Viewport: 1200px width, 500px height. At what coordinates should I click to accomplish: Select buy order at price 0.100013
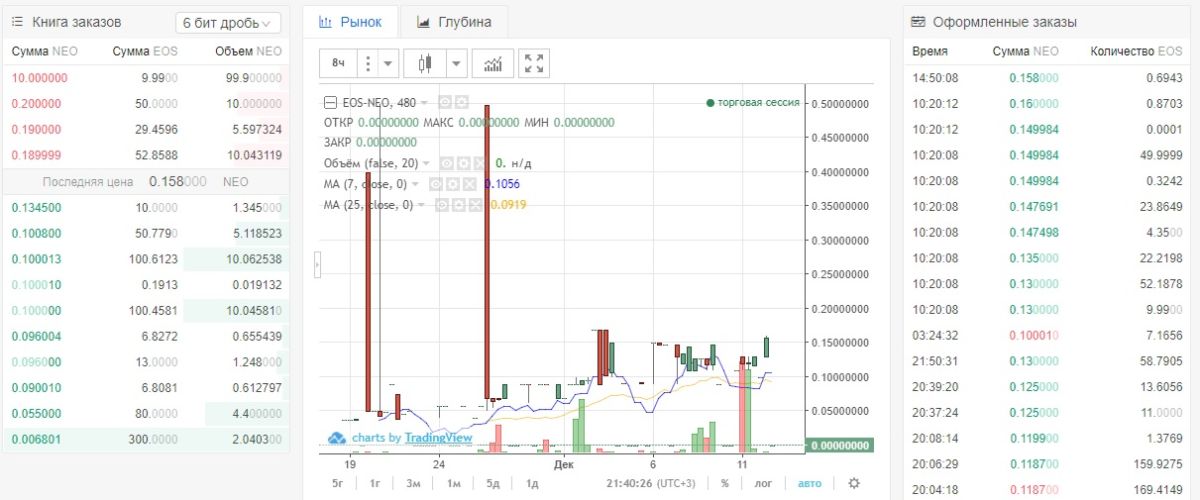[x=146, y=259]
